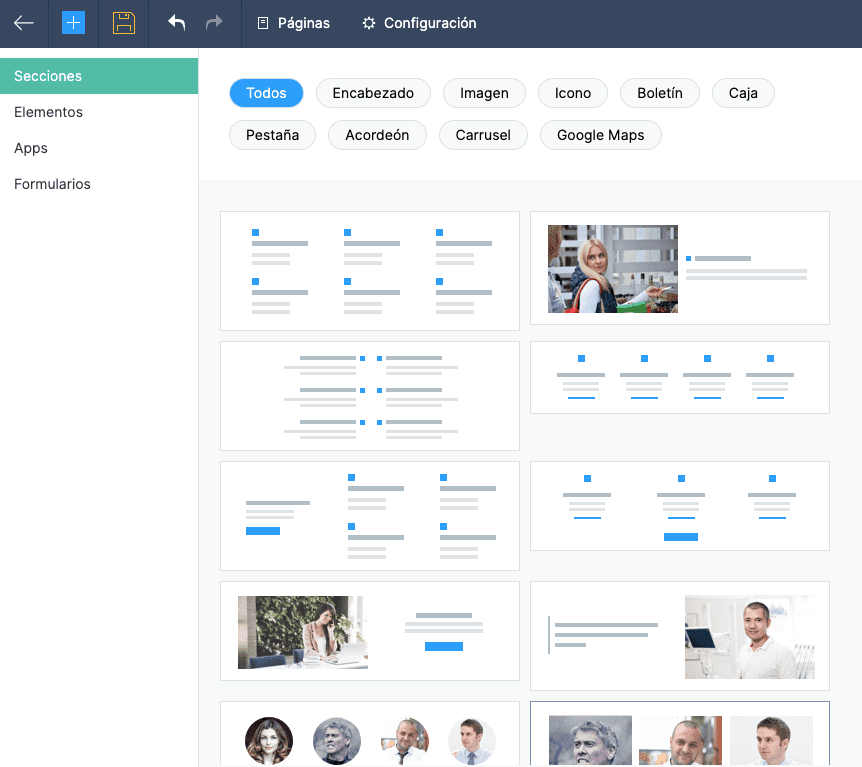
Task: Click the save floppy disk icon
Action: [124, 23]
